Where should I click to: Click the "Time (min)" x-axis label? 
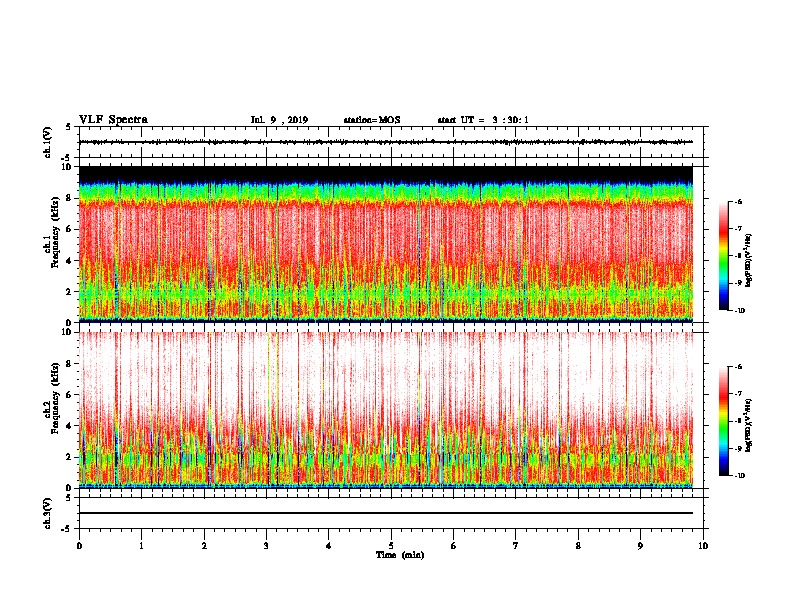[400, 555]
